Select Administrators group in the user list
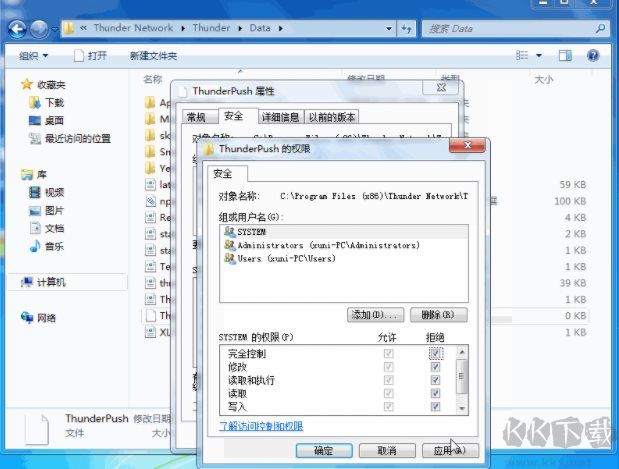The width and height of the screenshot is (619, 469). point(343,245)
